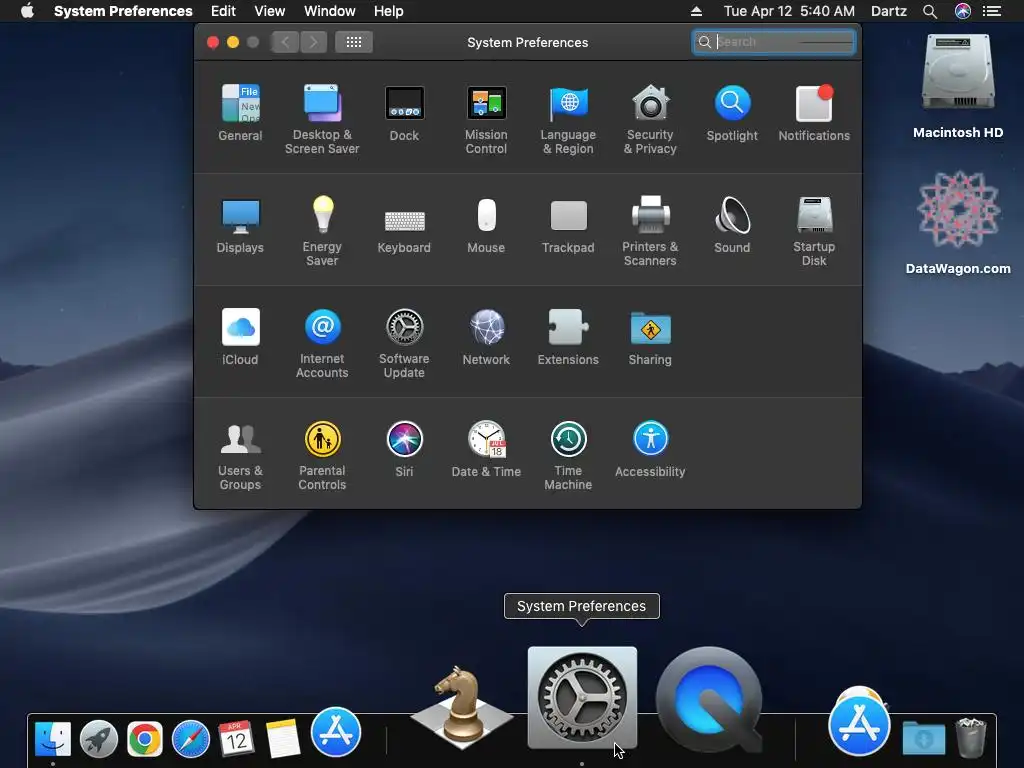Image resolution: width=1024 pixels, height=768 pixels.
Task: Launch QuickTime Player from the Dock
Action: (710, 699)
